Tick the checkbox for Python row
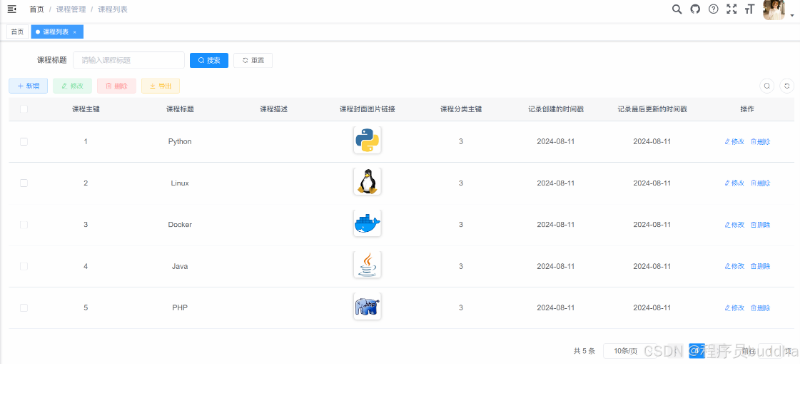This screenshot has height=407, width=800. tap(24, 141)
